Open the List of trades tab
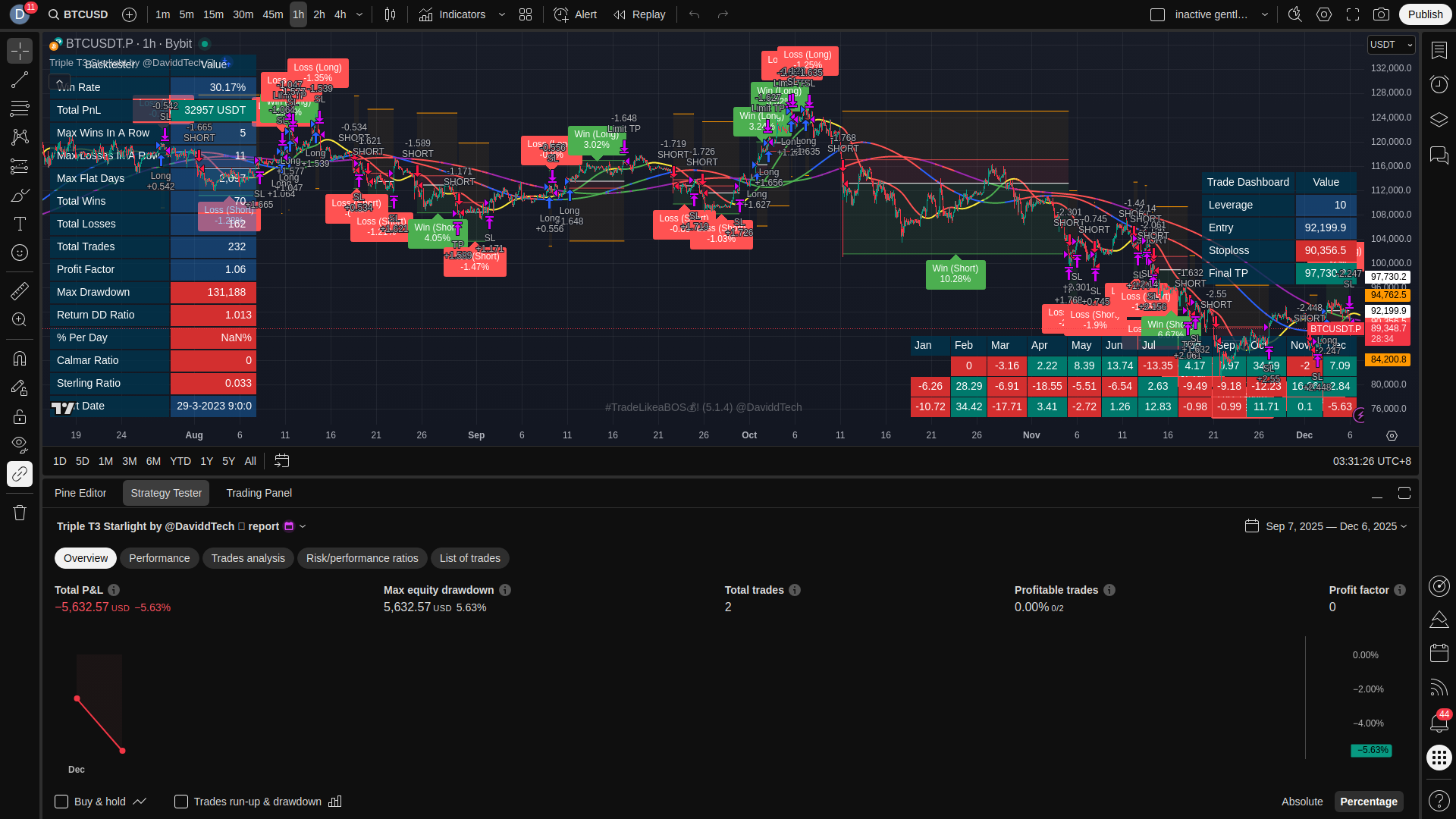 469,558
